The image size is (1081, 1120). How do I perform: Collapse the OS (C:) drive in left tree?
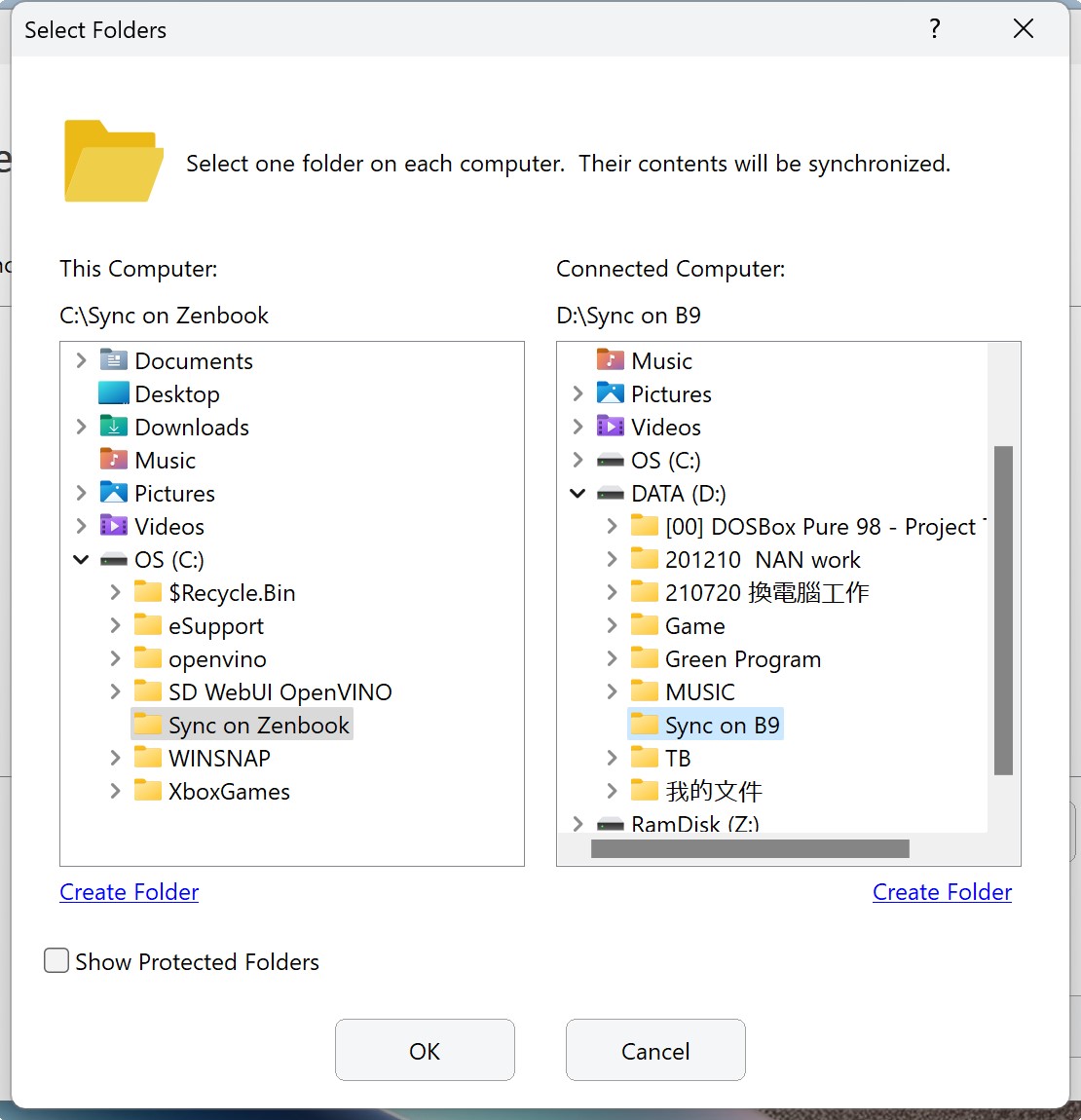point(82,560)
